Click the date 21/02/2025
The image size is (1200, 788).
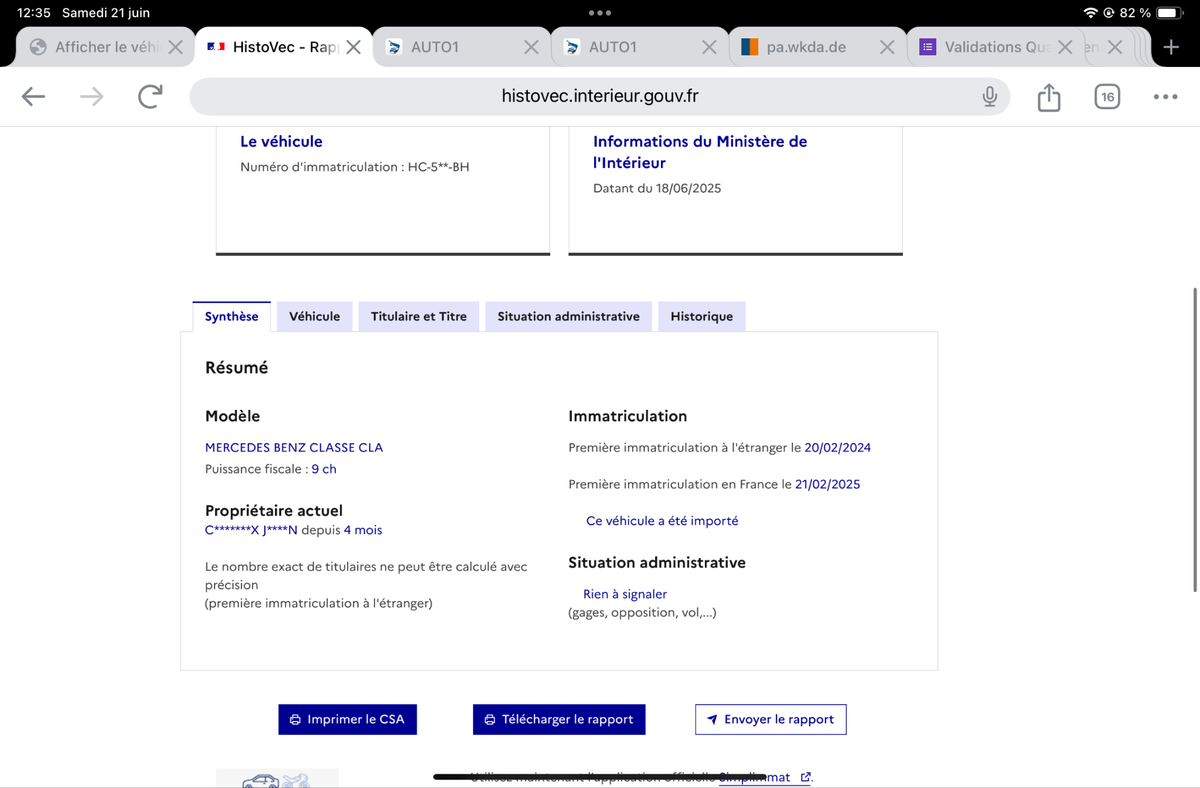point(827,484)
